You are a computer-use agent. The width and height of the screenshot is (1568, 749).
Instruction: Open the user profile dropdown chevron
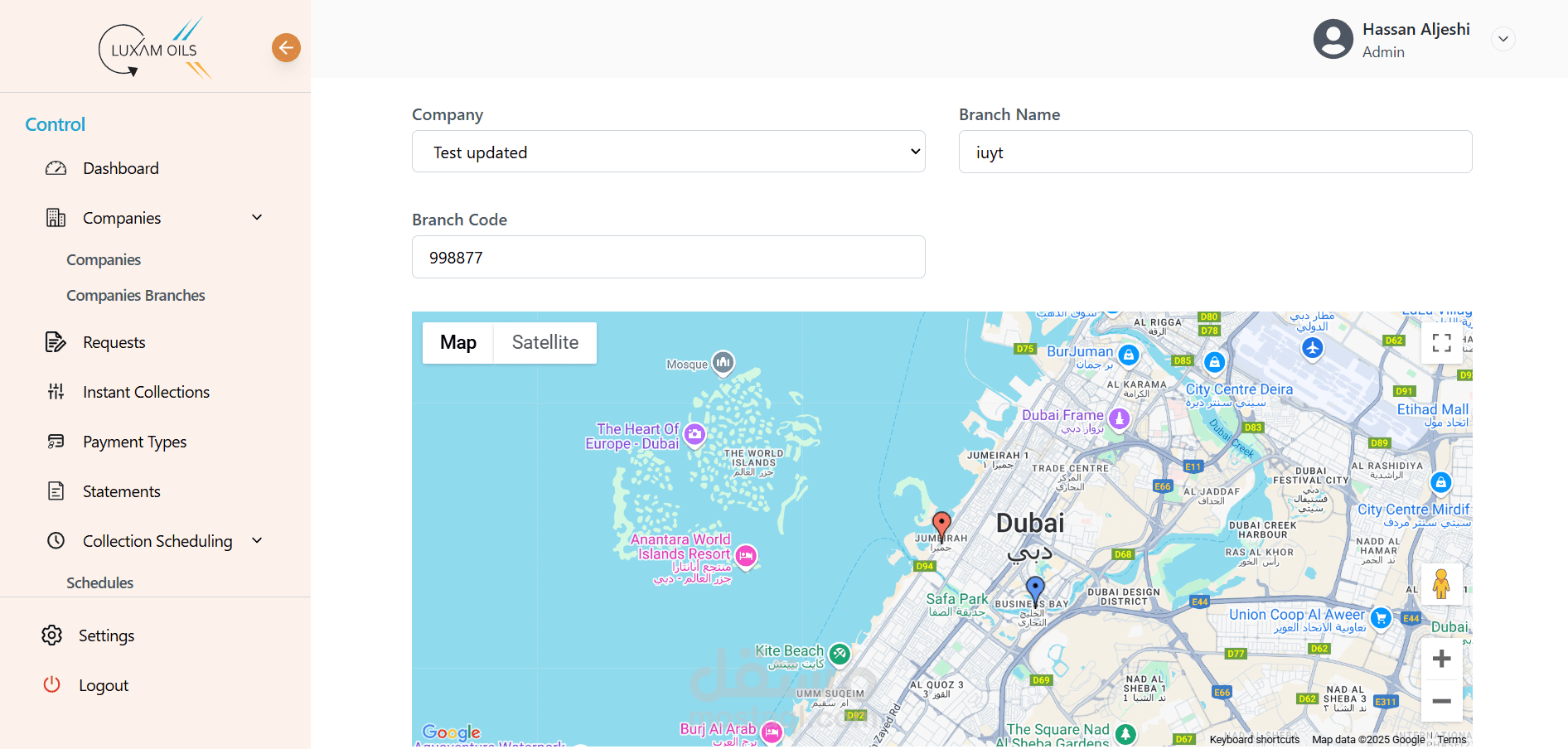pyautogui.click(x=1503, y=39)
